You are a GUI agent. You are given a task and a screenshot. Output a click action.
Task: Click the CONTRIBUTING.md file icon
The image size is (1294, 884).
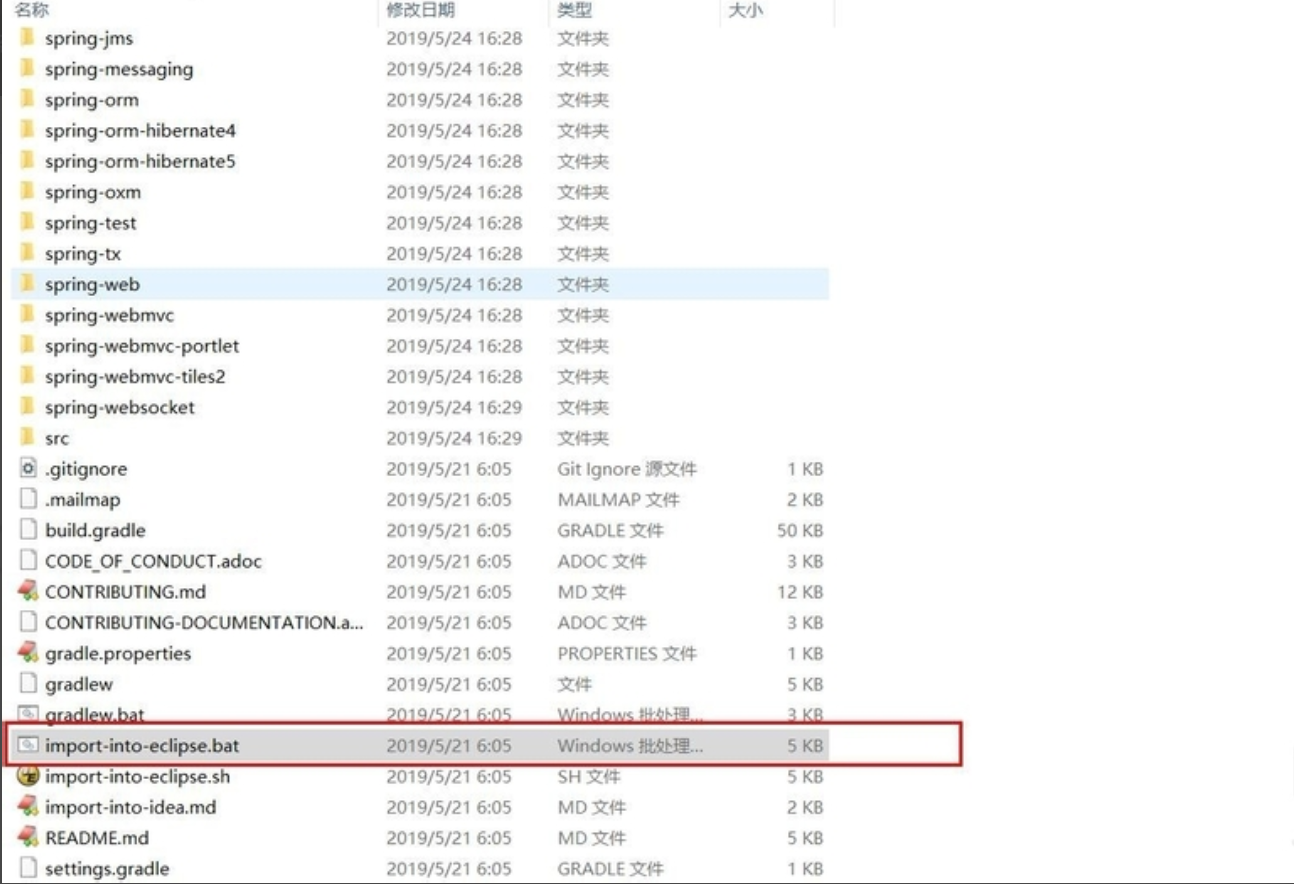[28, 591]
